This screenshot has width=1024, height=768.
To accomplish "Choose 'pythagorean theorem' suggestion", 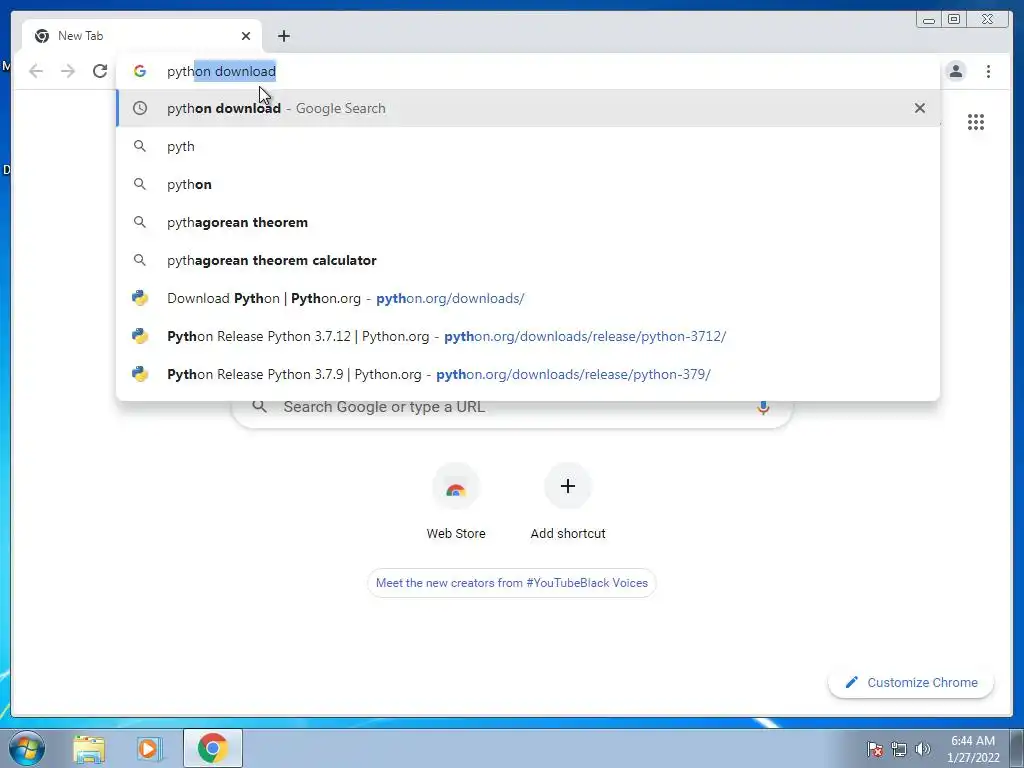I will tap(528, 222).
